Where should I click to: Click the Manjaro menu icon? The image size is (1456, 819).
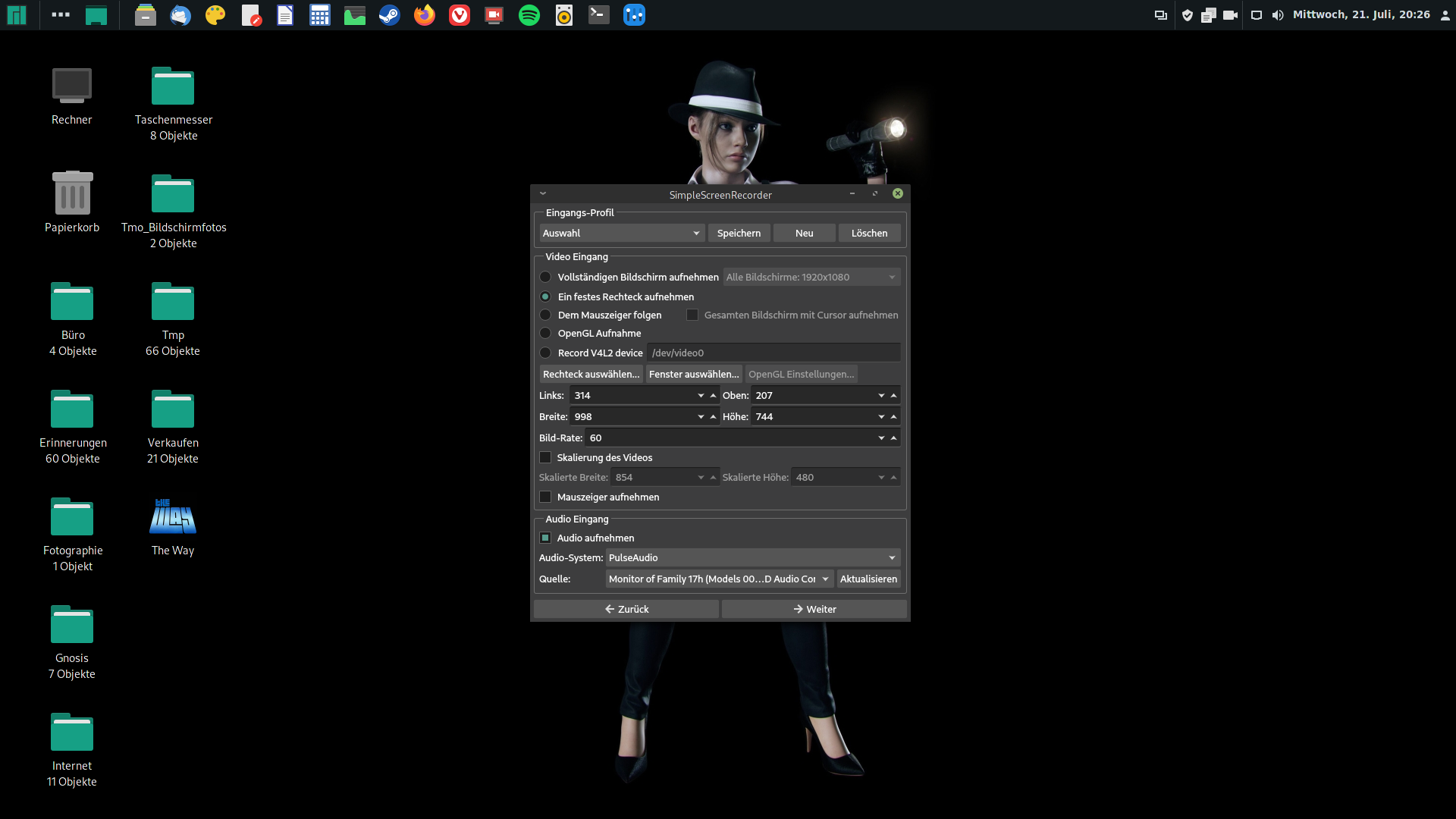coord(17,15)
